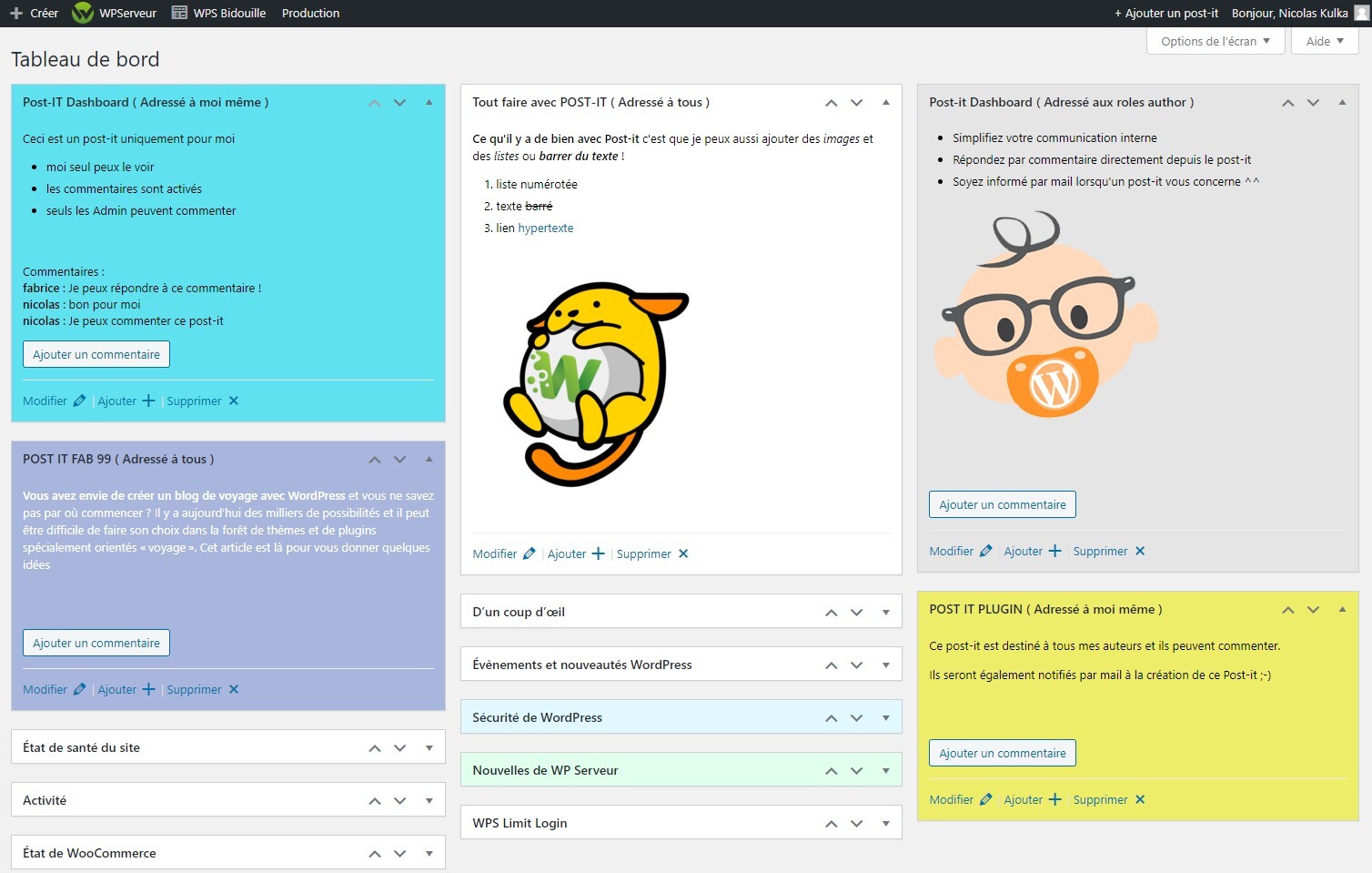Open the + Ajouter un post-it menu item
The height and width of the screenshot is (873, 1372).
point(1165,13)
